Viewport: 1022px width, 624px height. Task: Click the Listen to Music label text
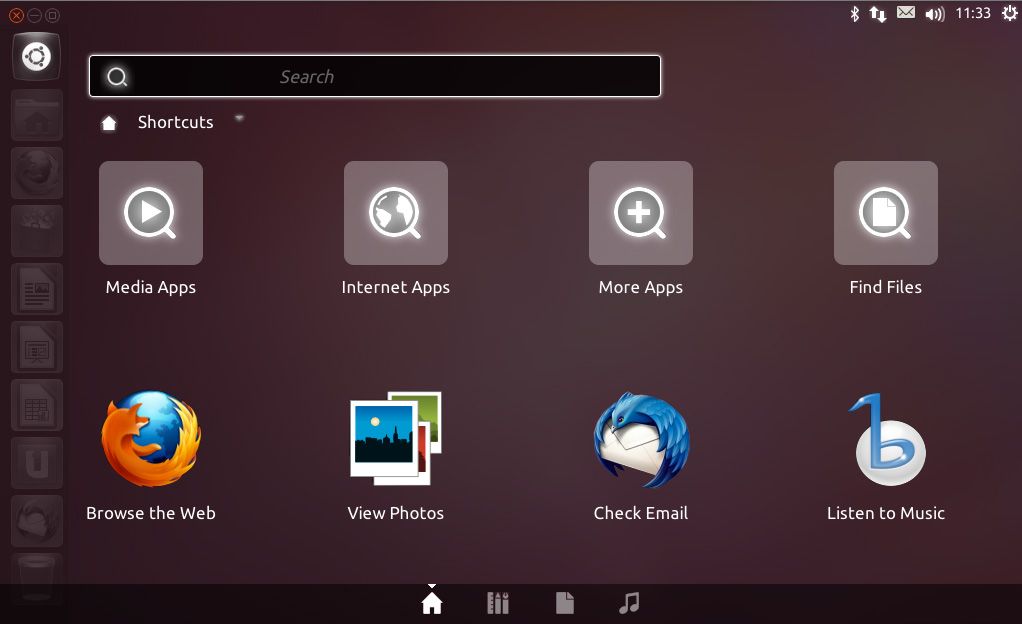click(x=886, y=513)
